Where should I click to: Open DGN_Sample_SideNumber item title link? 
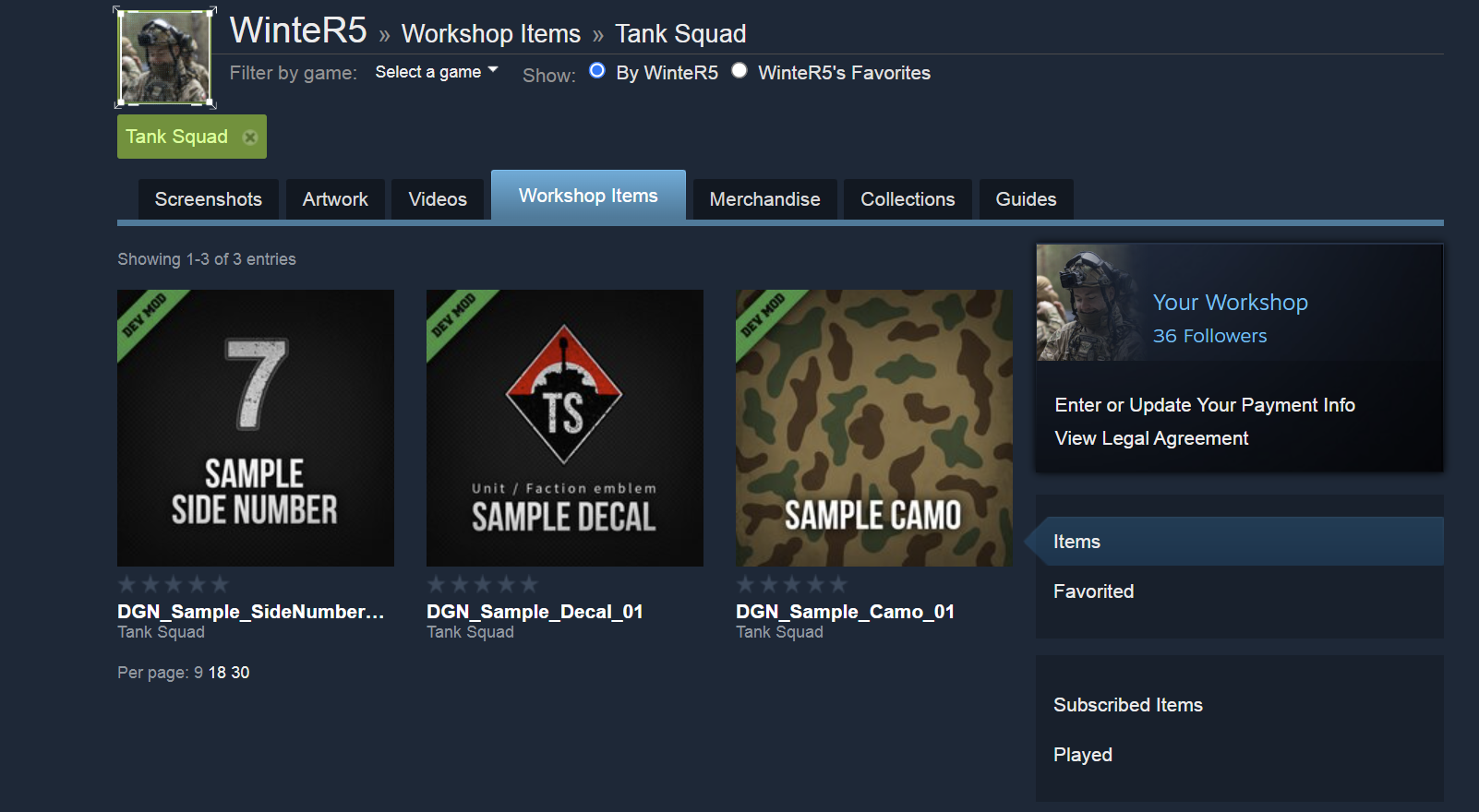tap(250, 612)
